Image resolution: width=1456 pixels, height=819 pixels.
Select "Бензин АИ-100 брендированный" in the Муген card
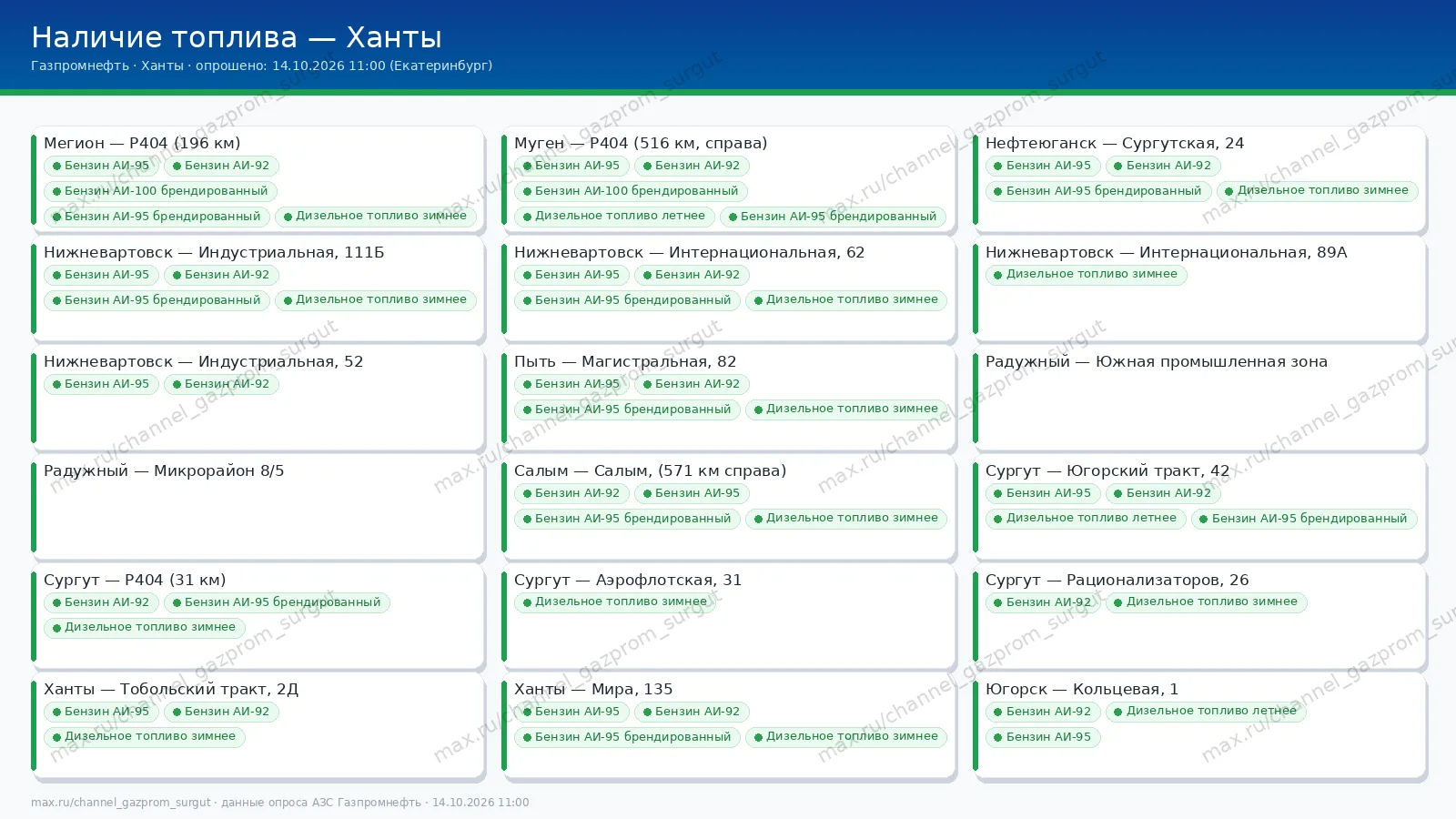(x=631, y=191)
